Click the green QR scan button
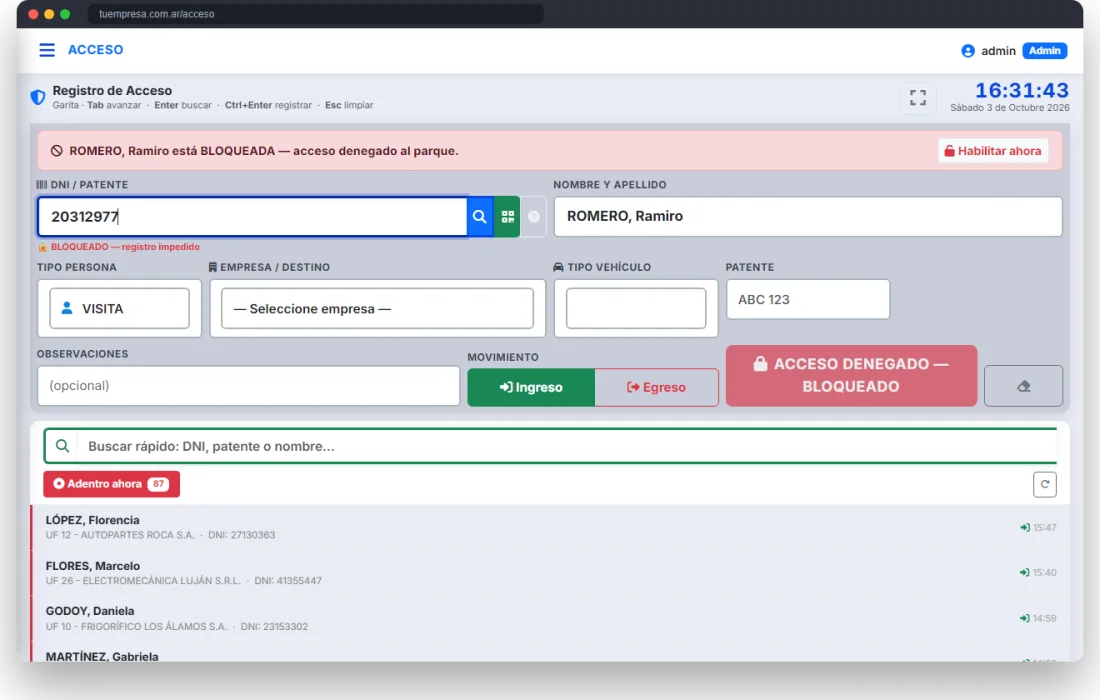Screen dimensions: 1100x700 tap(507, 216)
